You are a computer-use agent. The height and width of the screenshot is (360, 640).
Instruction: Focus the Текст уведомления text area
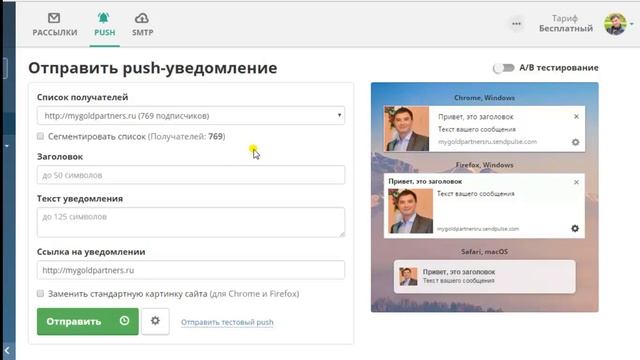[x=191, y=222]
